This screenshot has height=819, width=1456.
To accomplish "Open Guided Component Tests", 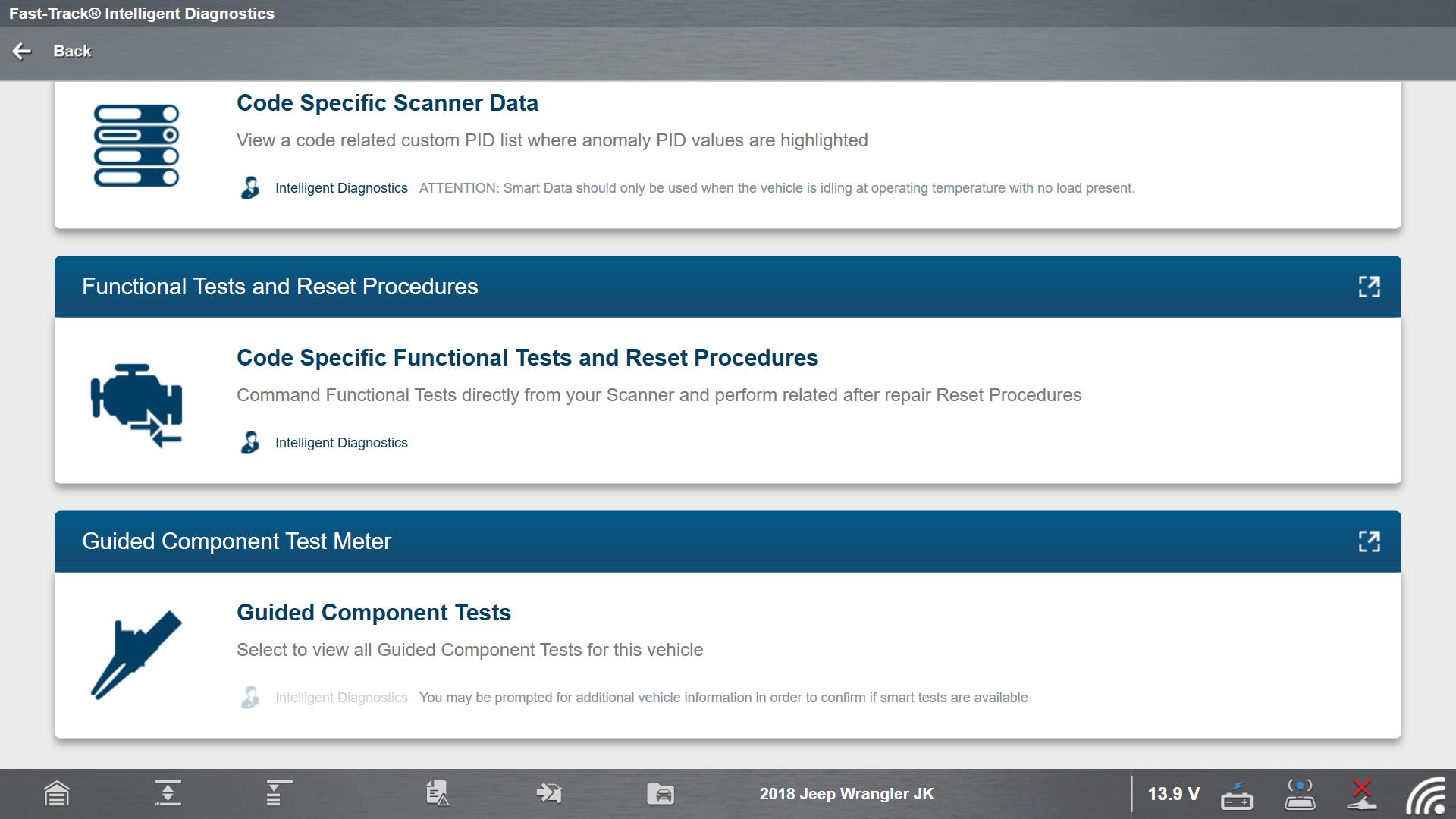I will click(x=373, y=613).
